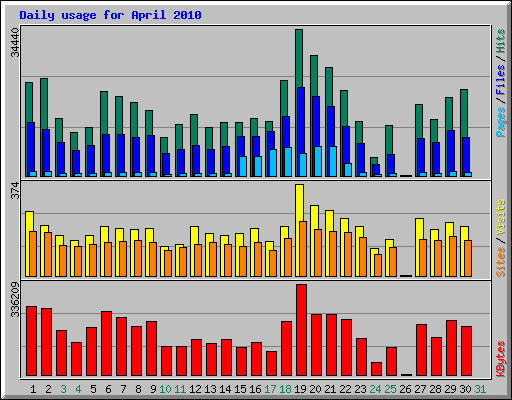Click day label 2 on the x-axis

click(48, 389)
